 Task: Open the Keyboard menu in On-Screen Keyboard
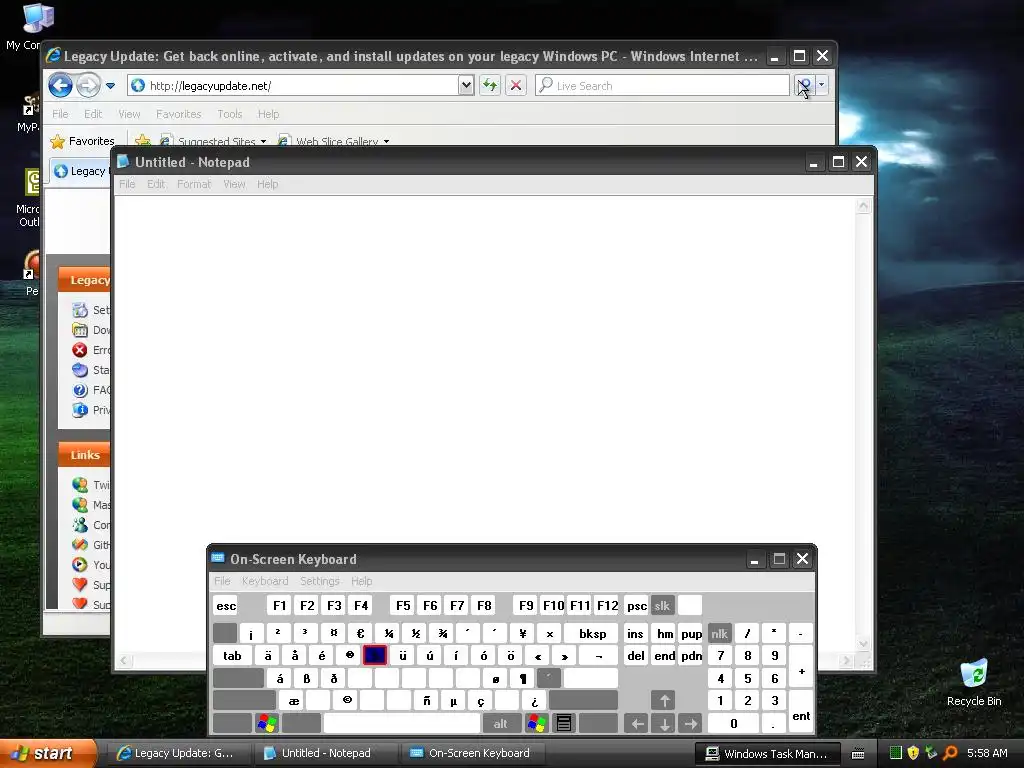click(264, 581)
